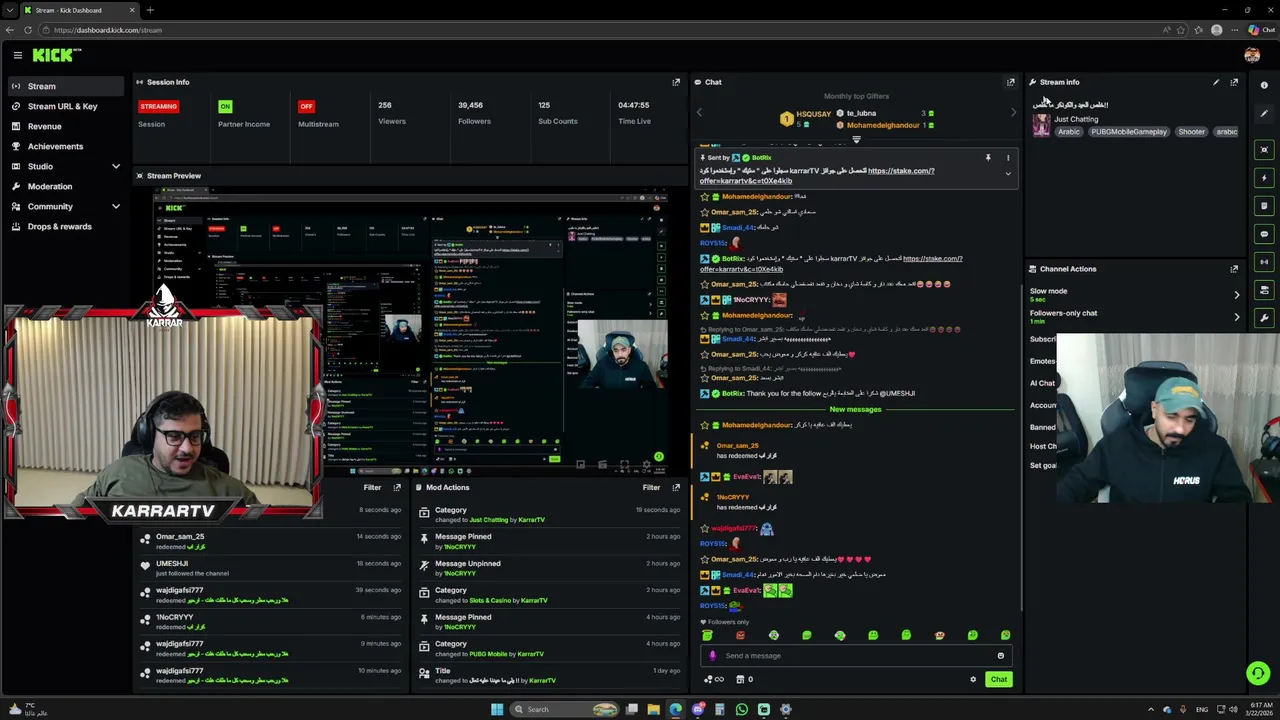Viewport: 1280px width, 720px height.
Task: Open the chat shop icon showing 0
Action: pyautogui.click(x=745, y=680)
